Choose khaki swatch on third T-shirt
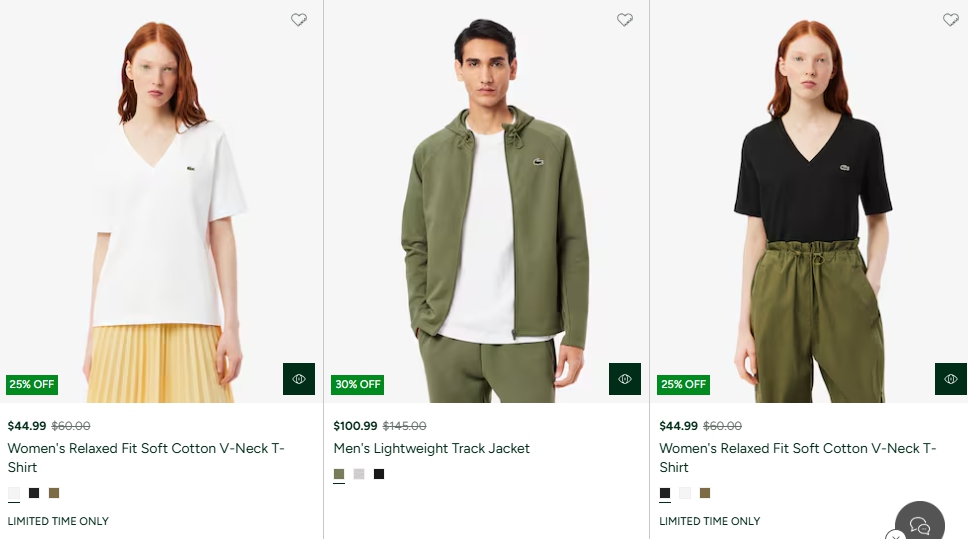The width and height of the screenshot is (968, 539). click(705, 493)
